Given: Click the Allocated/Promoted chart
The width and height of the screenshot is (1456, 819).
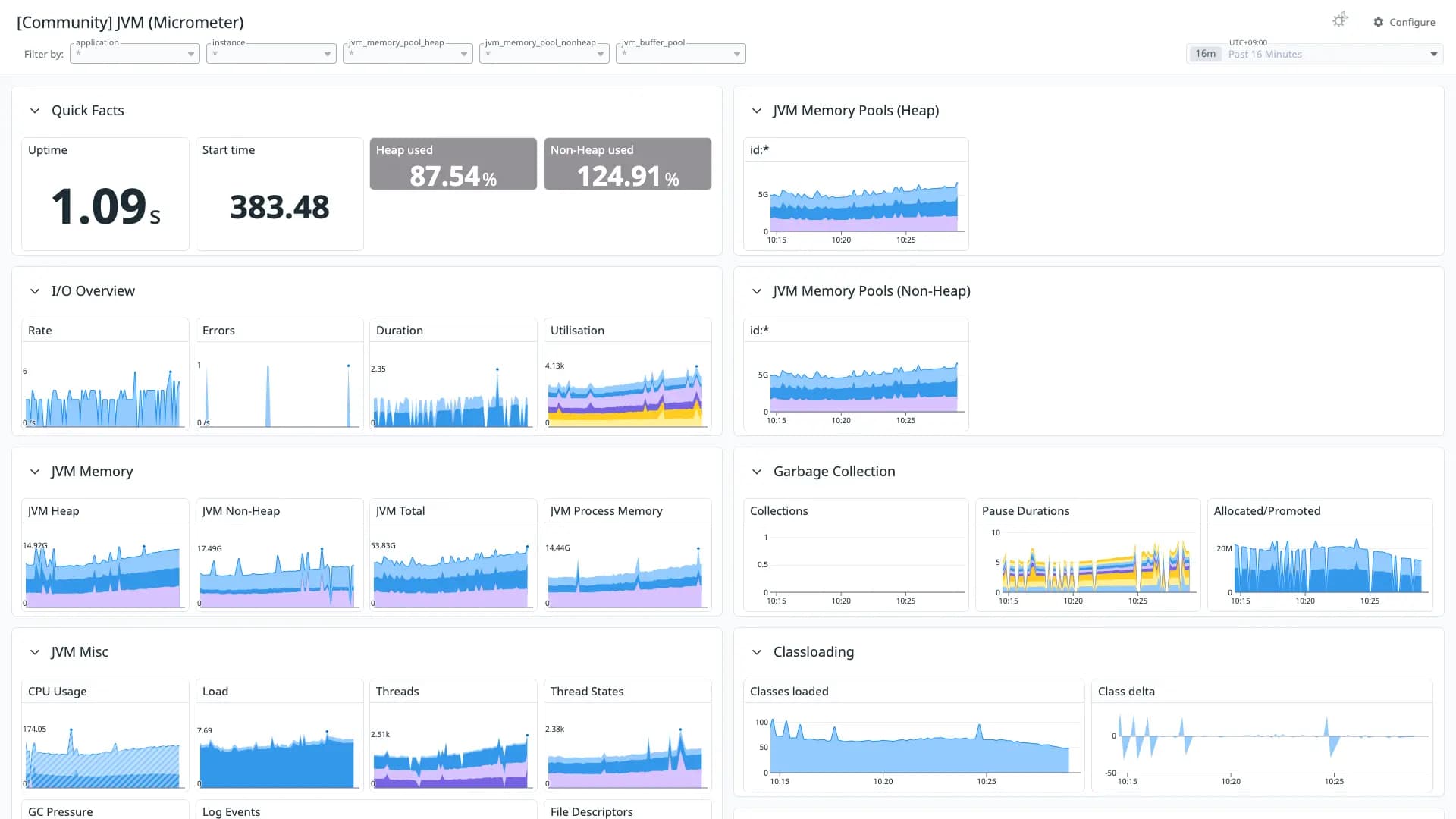Looking at the screenshot, I should [x=1320, y=567].
